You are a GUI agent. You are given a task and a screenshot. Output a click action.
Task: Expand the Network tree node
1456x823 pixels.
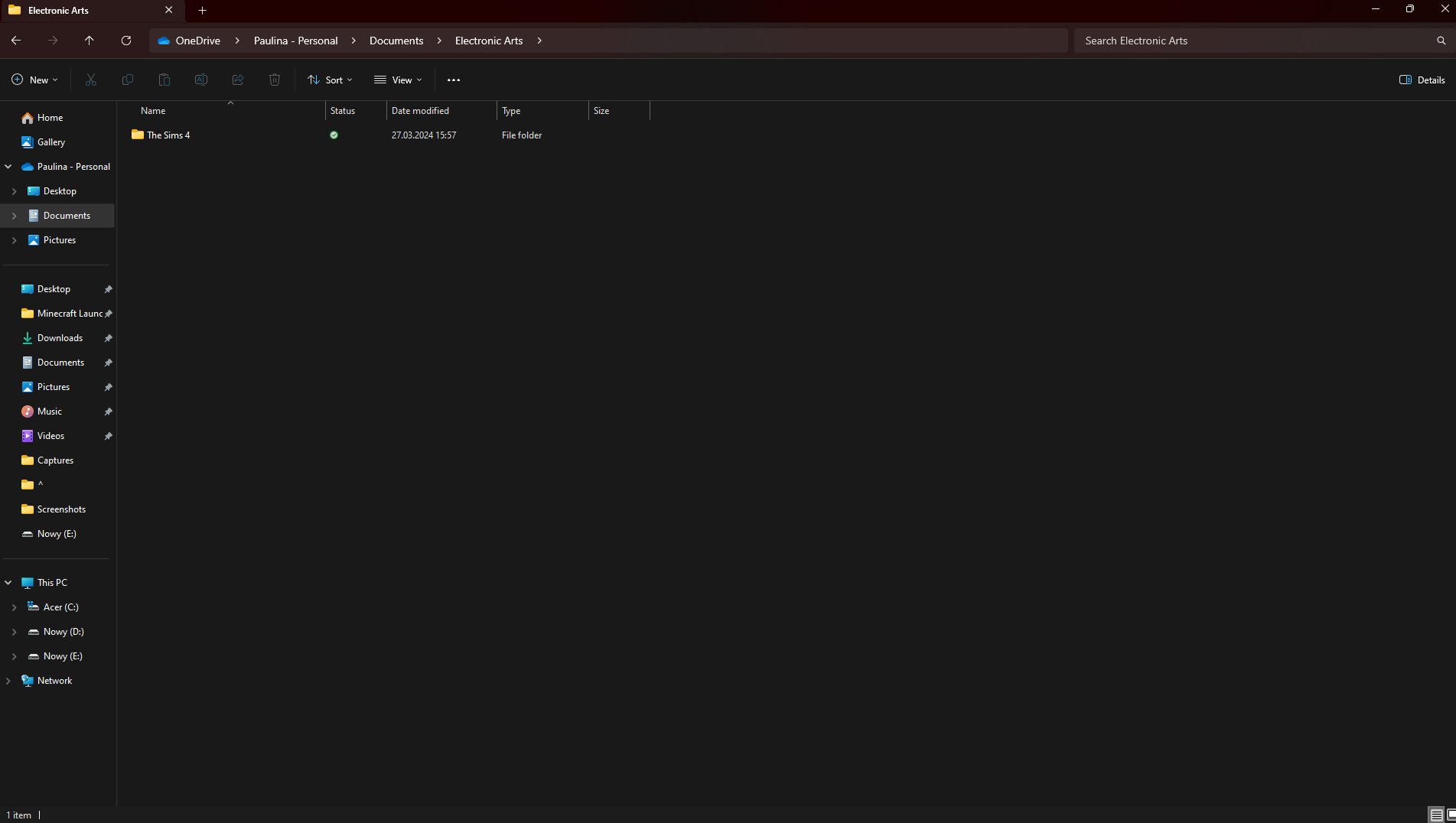click(x=8, y=681)
